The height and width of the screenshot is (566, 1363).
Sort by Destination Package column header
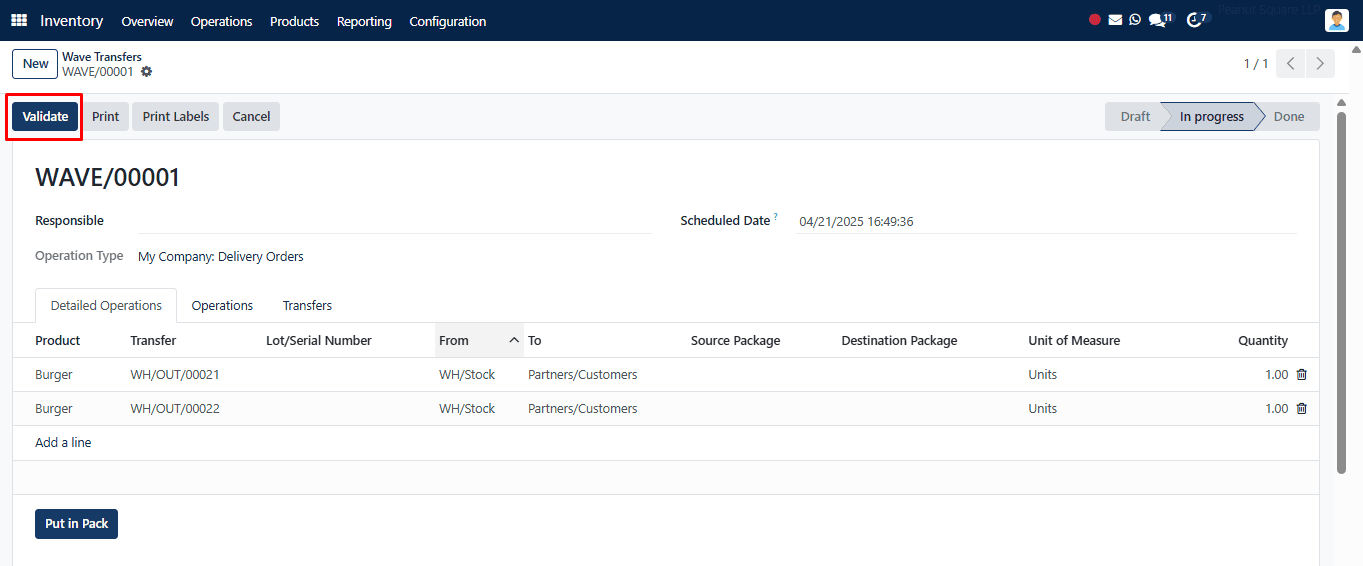[899, 341]
